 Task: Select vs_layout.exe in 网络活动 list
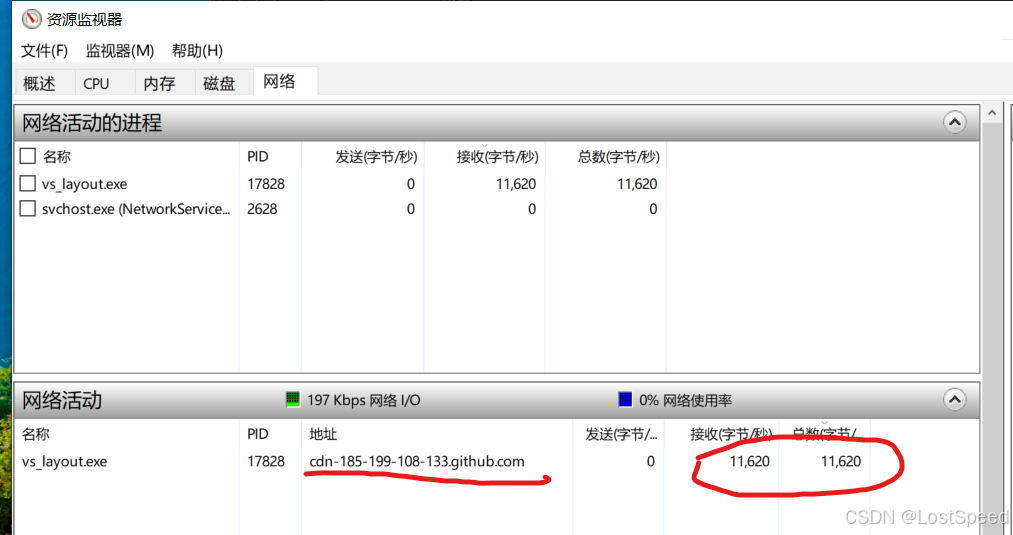click(65, 461)
